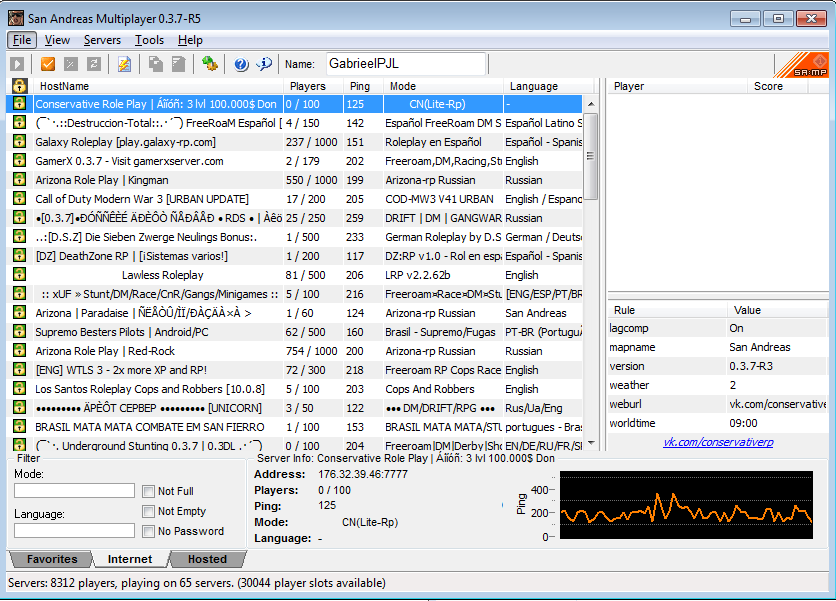The width and height of the screenshot is (836, 601).
Task: Click lock icon beside Lawless Roleplay
Action: tap(20, 275)
